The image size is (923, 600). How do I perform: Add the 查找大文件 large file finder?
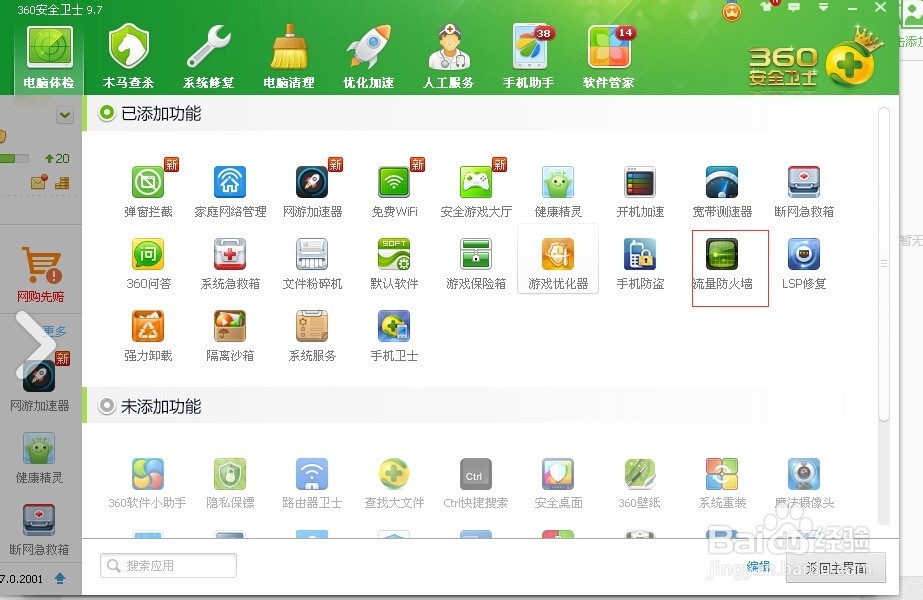coord(394,482)
